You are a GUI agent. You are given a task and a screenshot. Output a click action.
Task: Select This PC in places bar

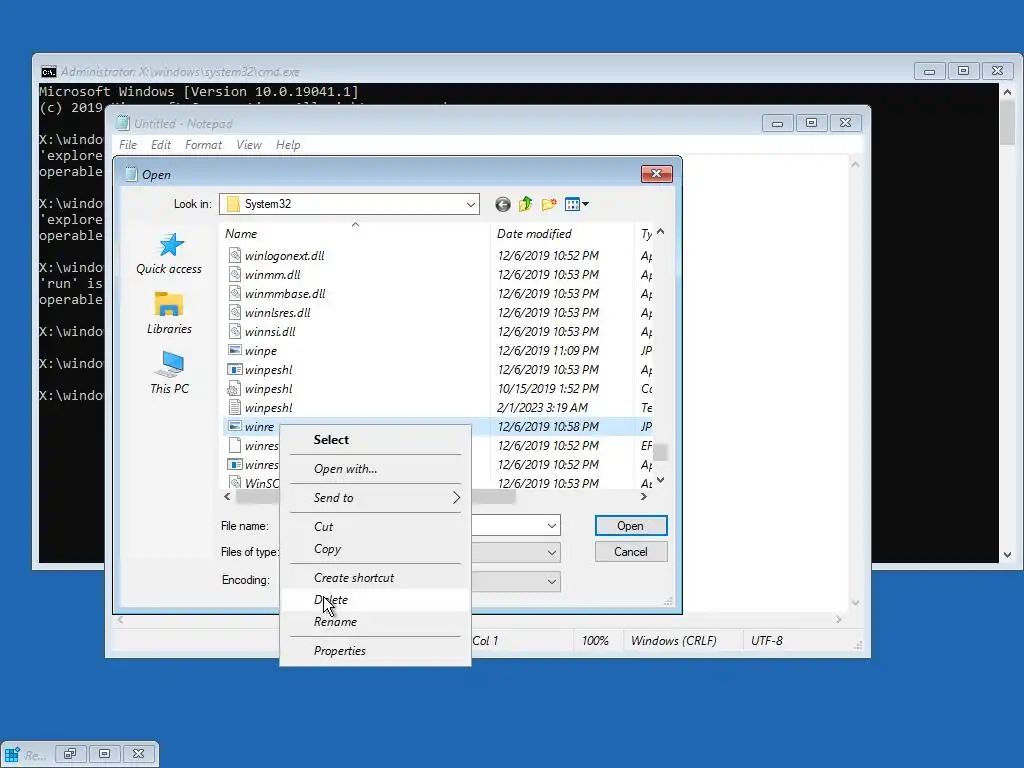click(x=169, y=373)
